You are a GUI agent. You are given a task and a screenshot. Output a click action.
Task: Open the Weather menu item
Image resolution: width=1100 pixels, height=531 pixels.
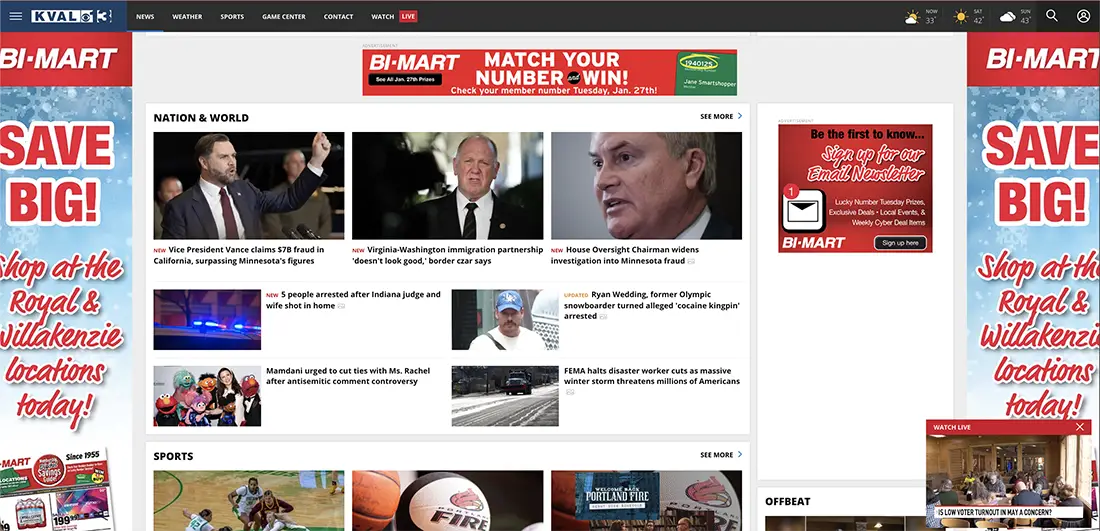pyautogui.click(x=187, y=16)
